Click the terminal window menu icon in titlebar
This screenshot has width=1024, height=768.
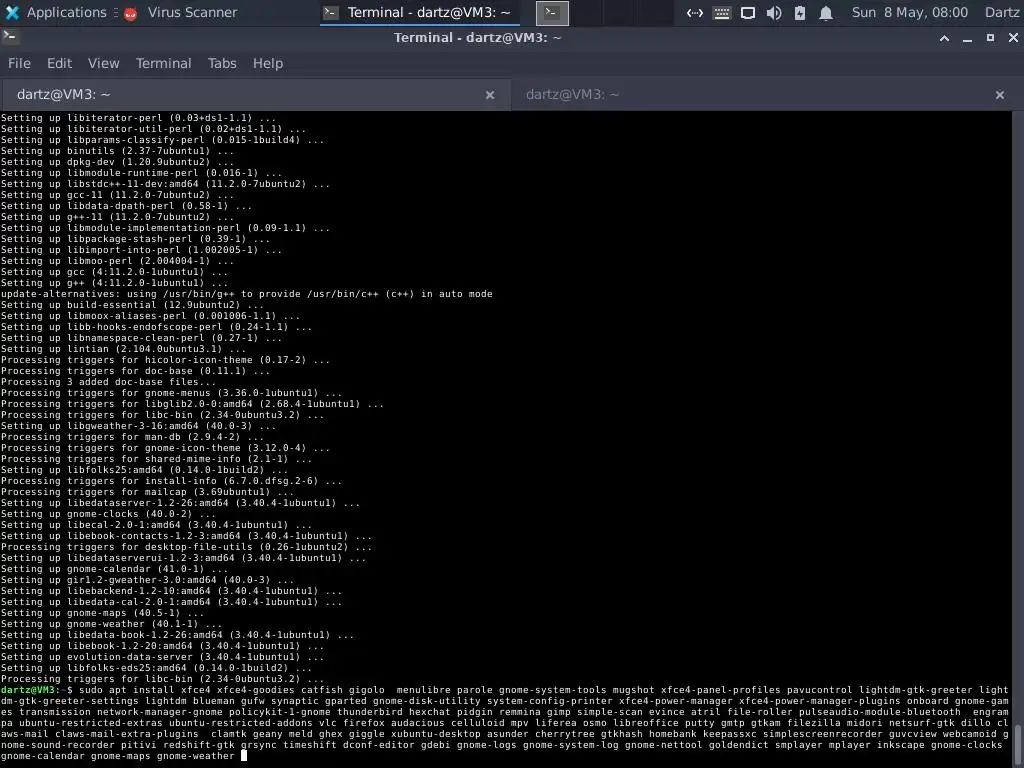pyautogui.click(x=9, y=37)
